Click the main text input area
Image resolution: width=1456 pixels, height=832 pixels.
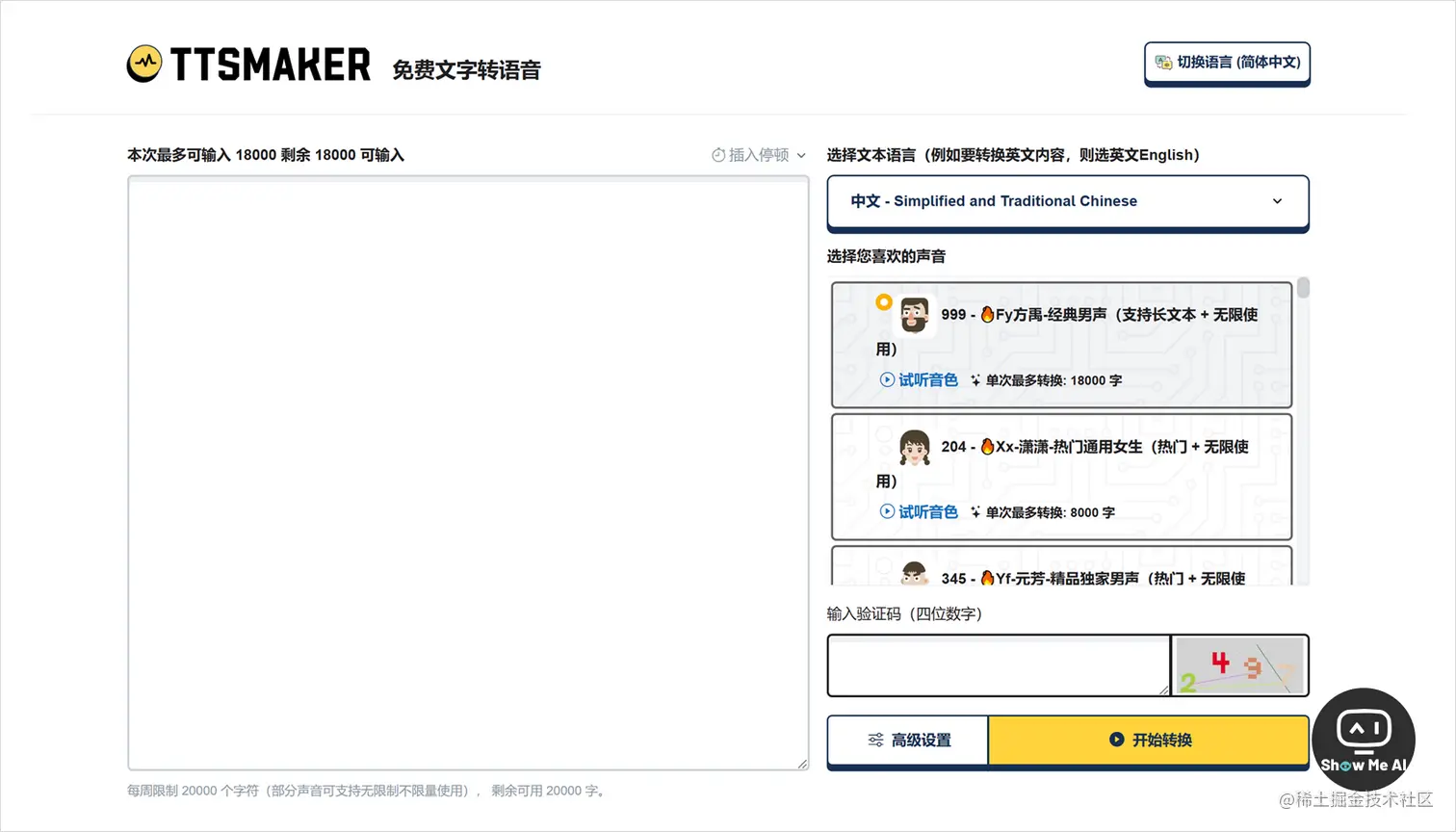[468, 473]
